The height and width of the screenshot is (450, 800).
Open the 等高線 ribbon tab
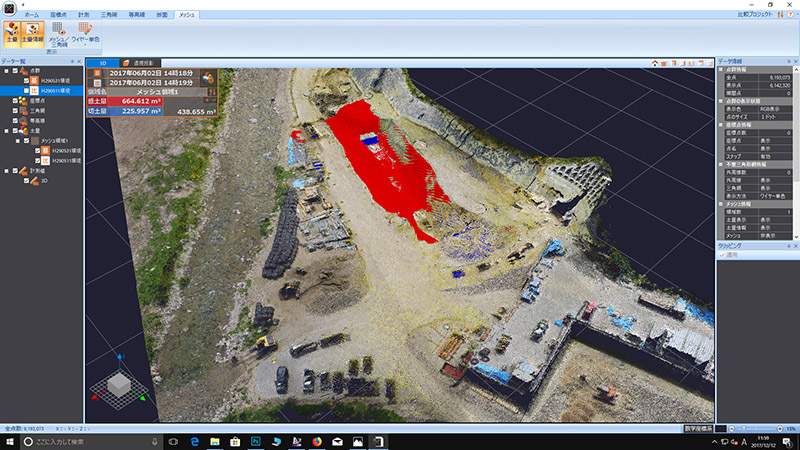click(137, 15)
